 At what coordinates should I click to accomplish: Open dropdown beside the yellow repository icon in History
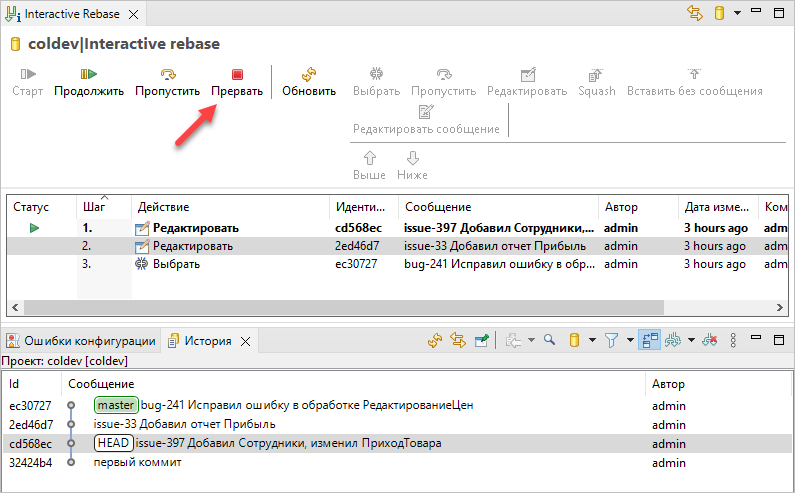point(591,341)
